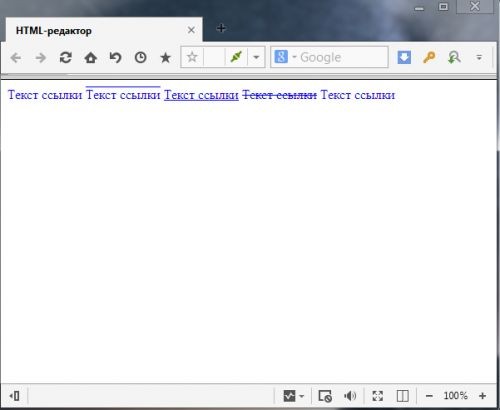Open the home page via house icon
500x410 pixels.
tap(90, 58)
